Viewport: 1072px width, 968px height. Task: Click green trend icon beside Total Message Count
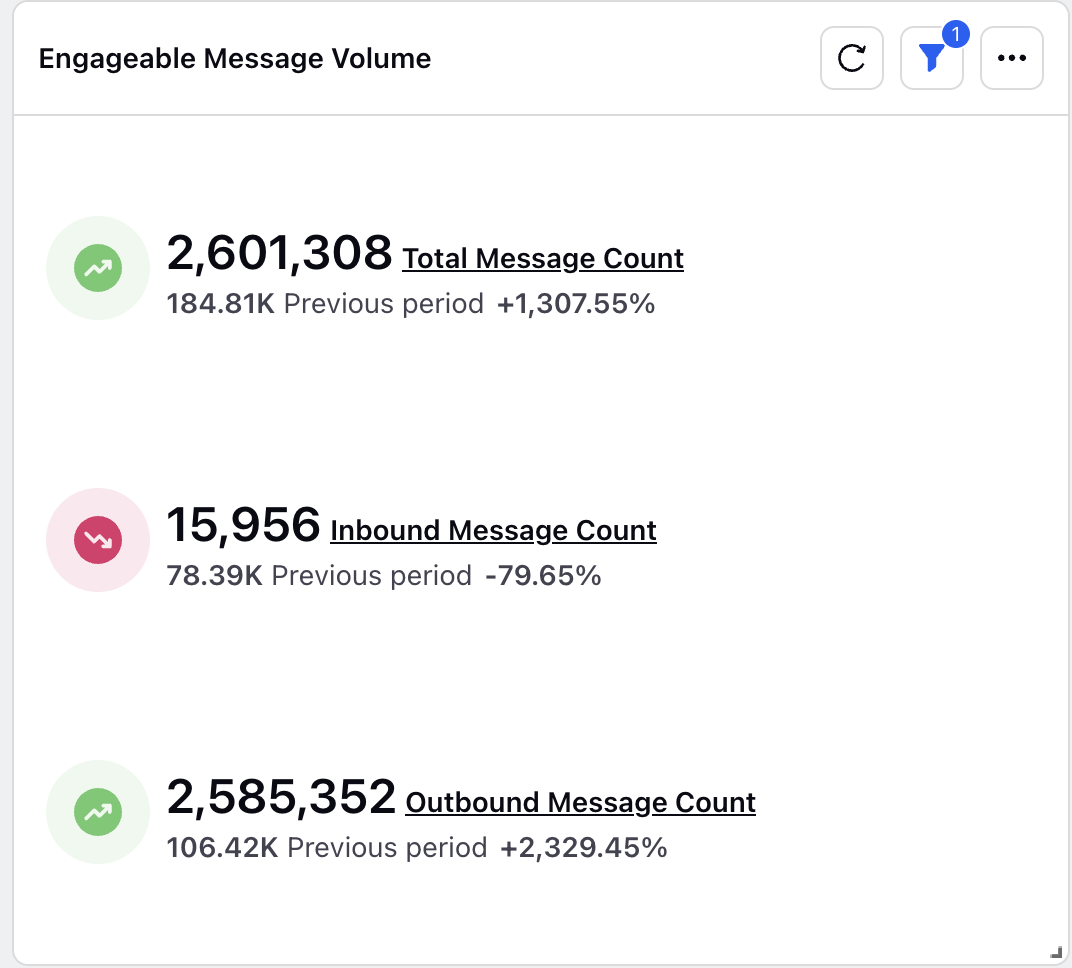[x=98, y=268]
